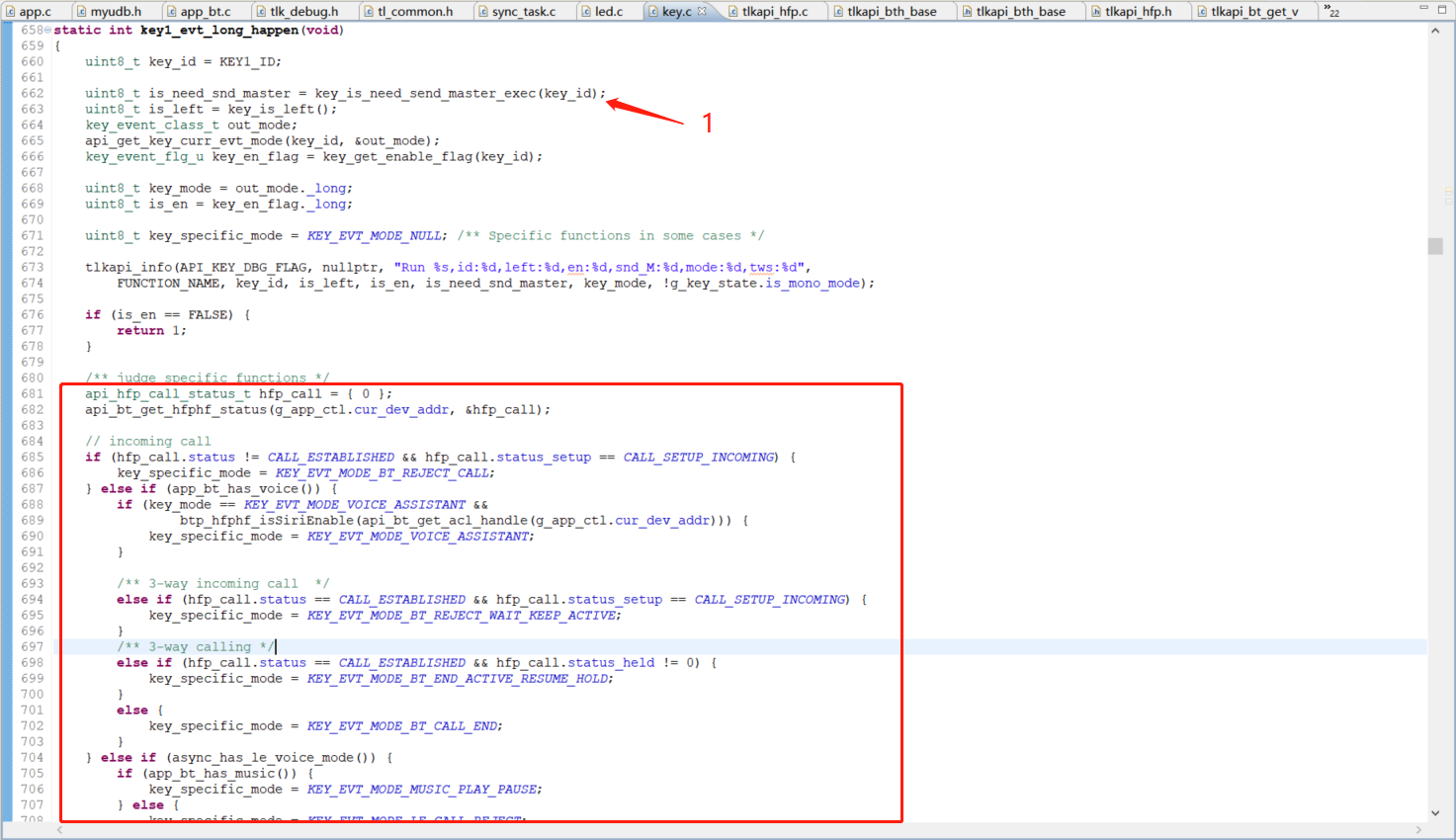Click line number 676 in gutter

[32, 315]
